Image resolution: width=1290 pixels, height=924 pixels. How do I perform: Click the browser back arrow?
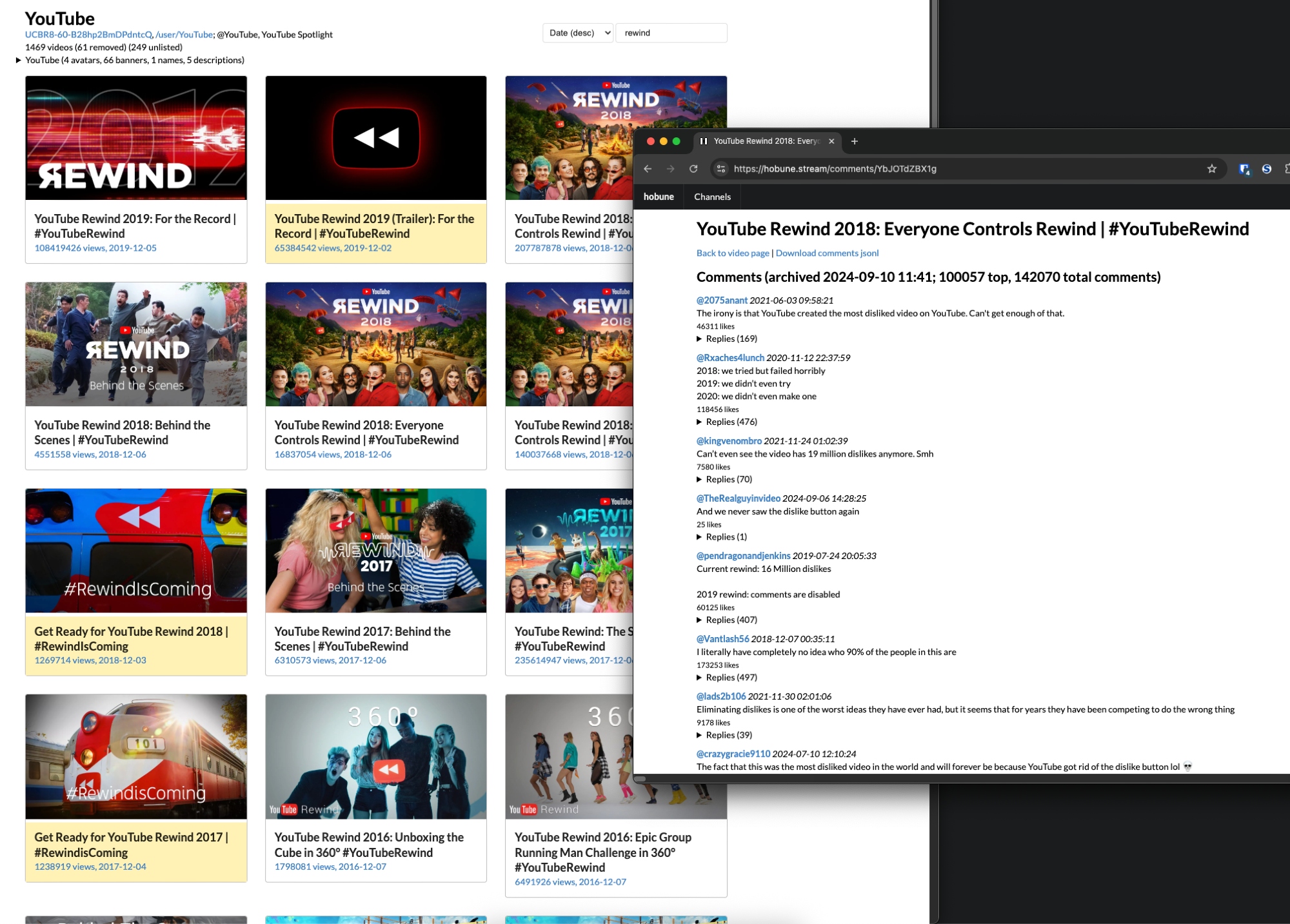click(x=648, y=169)
